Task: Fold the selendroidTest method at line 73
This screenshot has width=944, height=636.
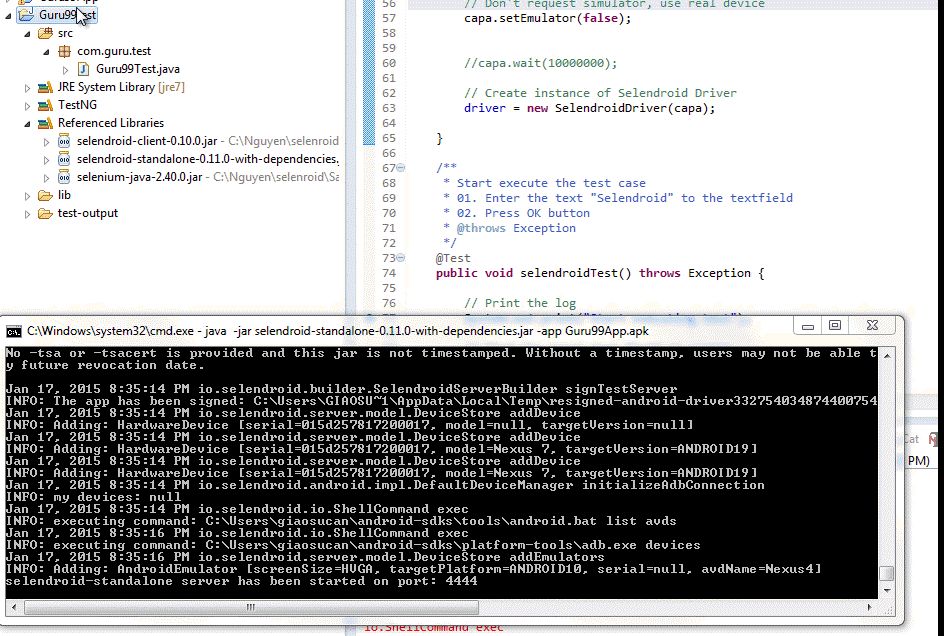Action: tap(401, 258)
